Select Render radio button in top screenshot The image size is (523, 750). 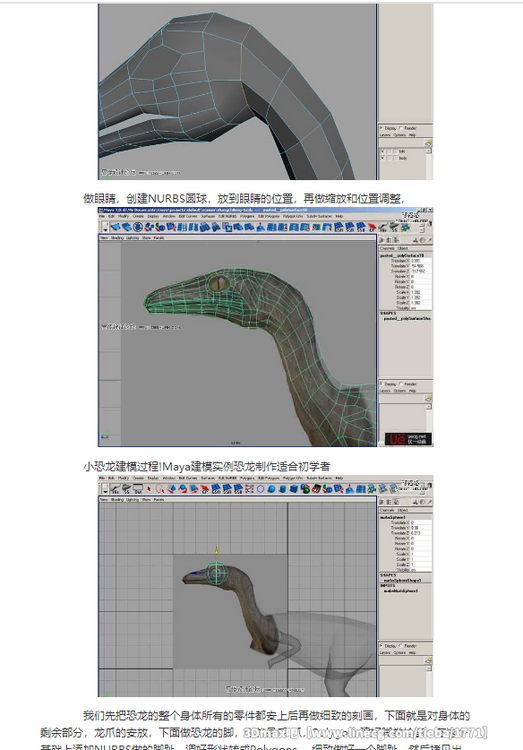pyautogui.click(x=401, y=128)
